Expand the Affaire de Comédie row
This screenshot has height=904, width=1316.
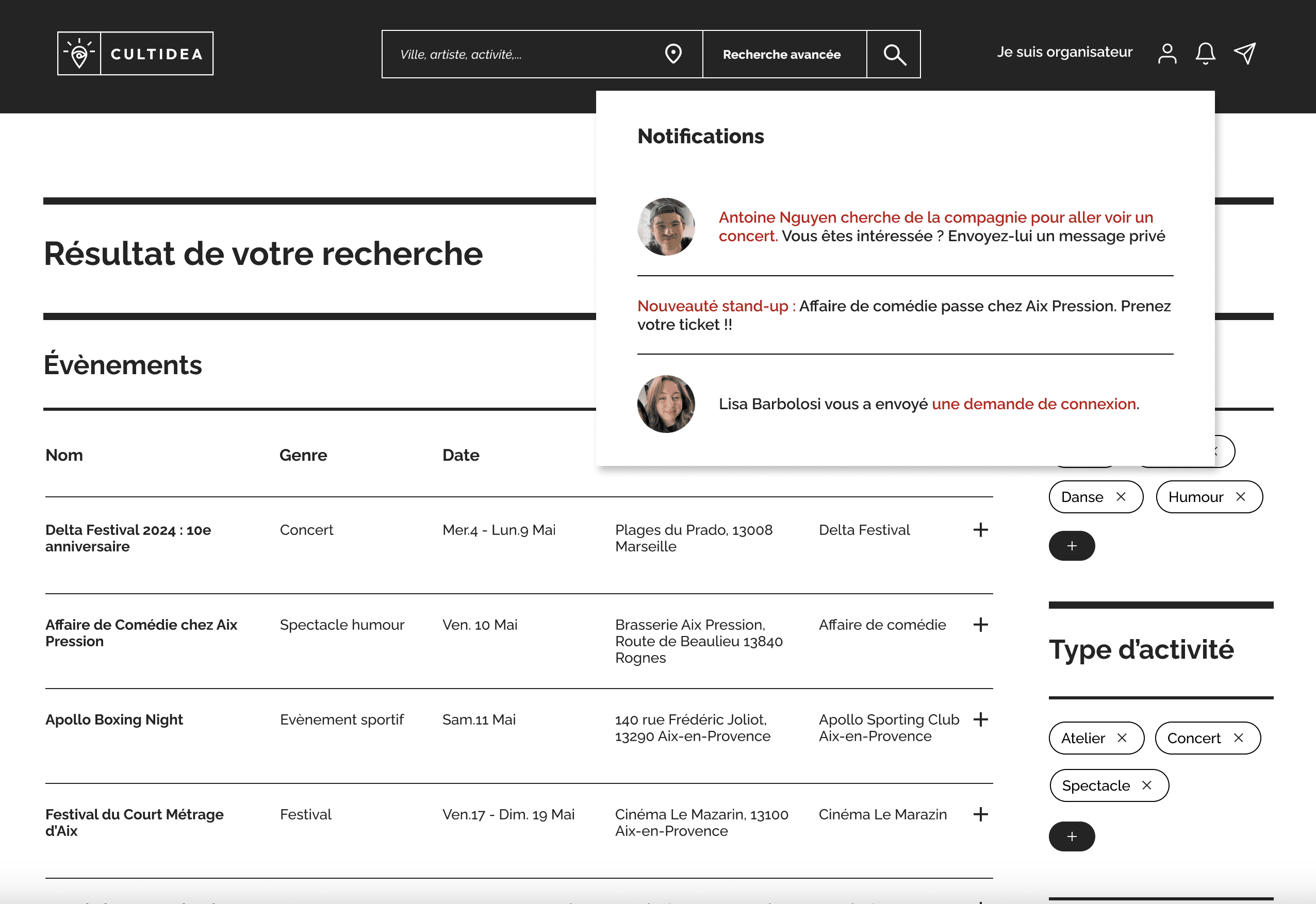click(980, 624)
